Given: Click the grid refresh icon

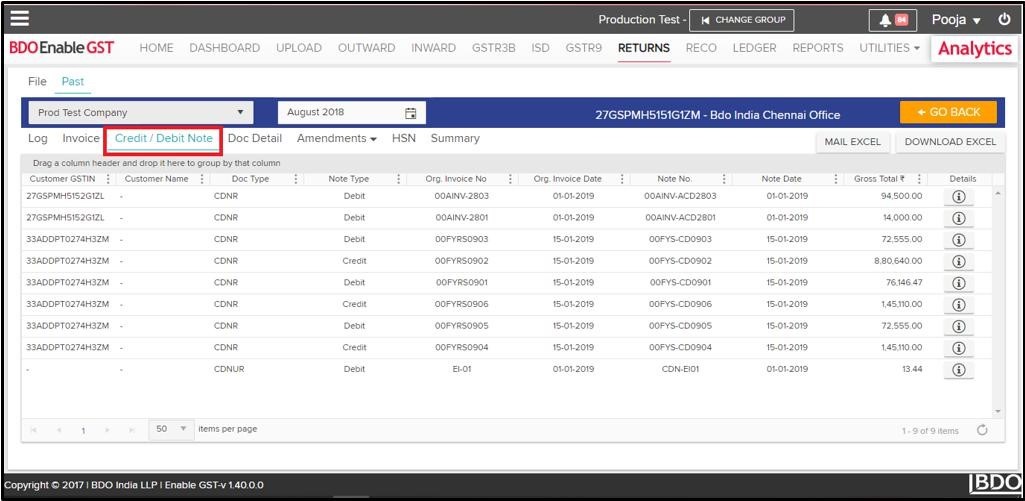Looking at the screenshot, I should [982, 430].
